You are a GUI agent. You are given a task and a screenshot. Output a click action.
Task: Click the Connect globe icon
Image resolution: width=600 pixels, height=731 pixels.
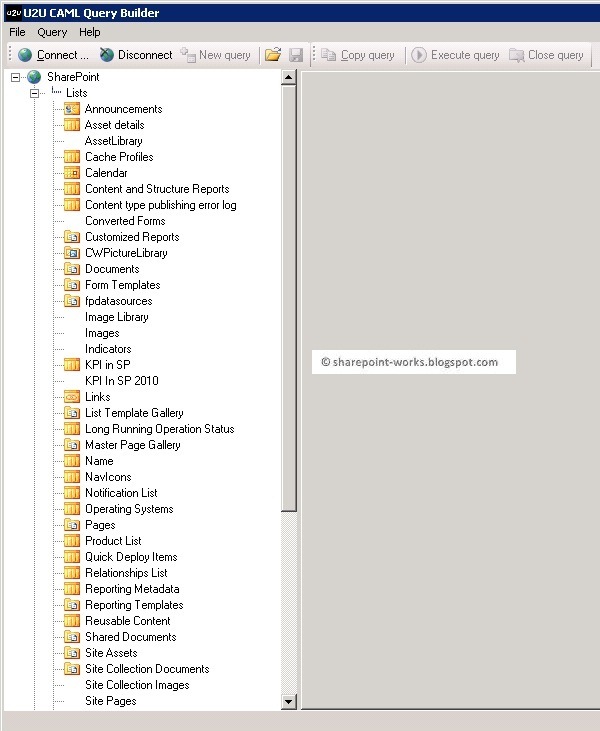[25, 55]
